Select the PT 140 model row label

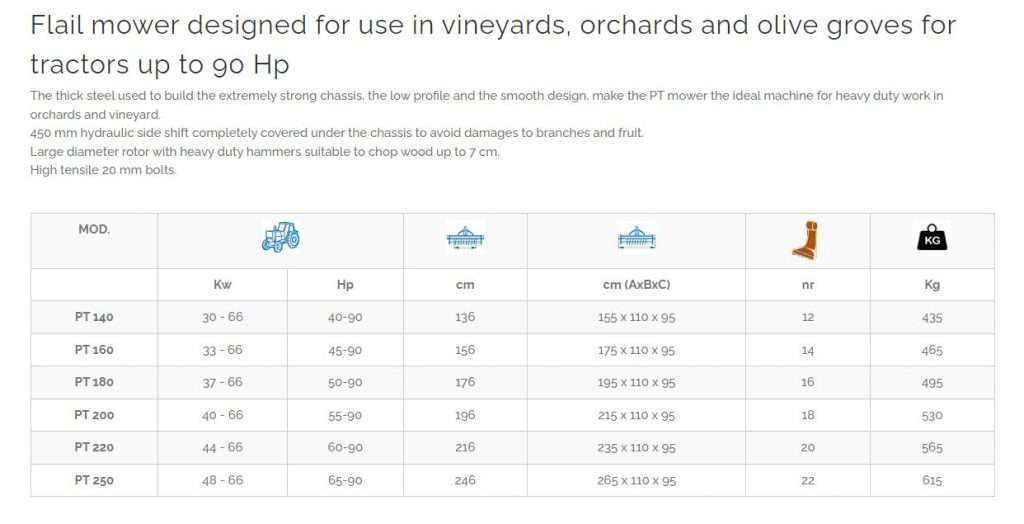[94, 317]
